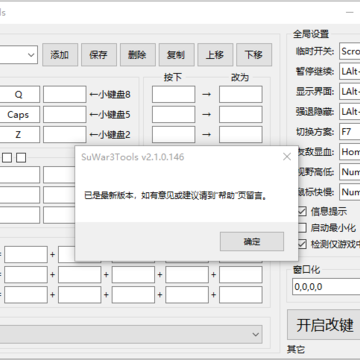The height and width of the screenshot is (360, 360).
Task: Expand the wide dropdown at window bottom
Action: click(x=131, y=334)
